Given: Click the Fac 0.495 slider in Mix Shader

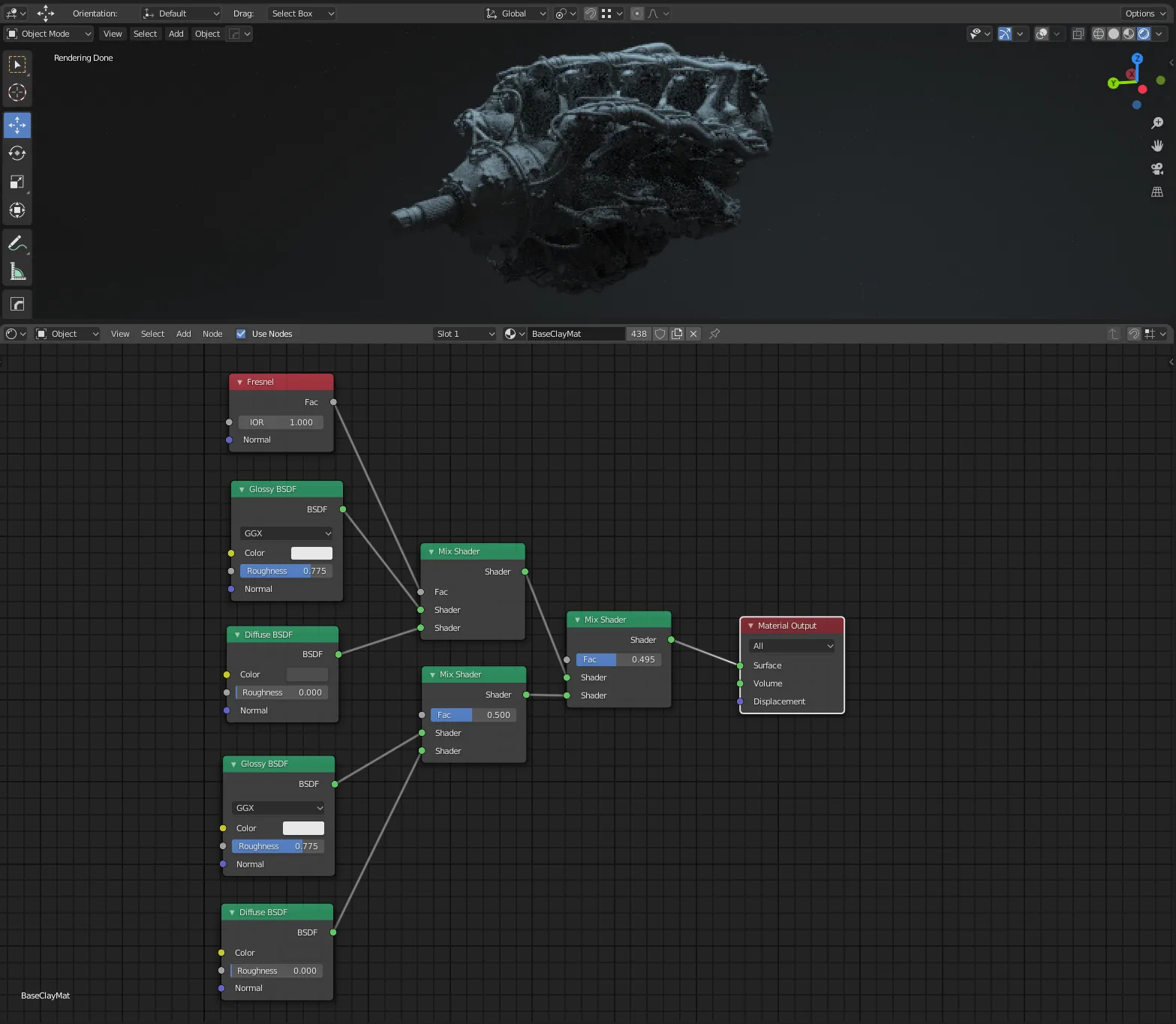Looking at the screenshot, I should click(x=619, y=659).
